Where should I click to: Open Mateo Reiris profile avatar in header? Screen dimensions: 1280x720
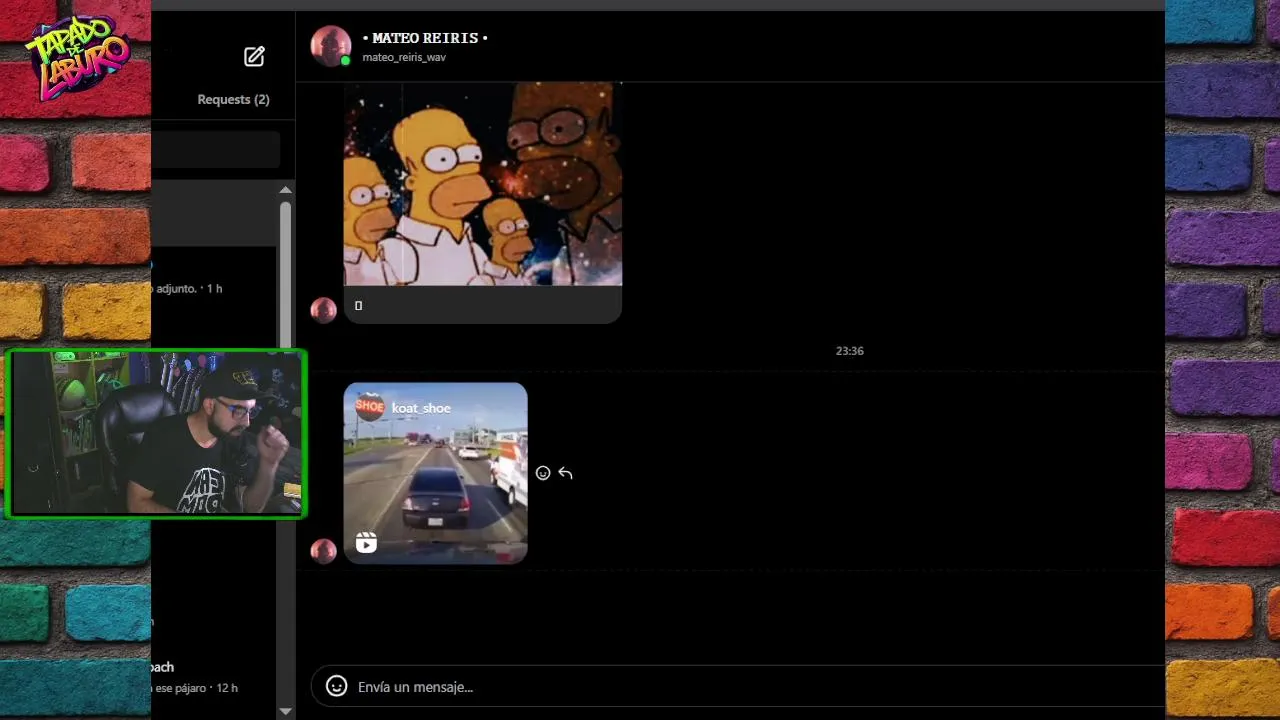click(x=330, y=46)
